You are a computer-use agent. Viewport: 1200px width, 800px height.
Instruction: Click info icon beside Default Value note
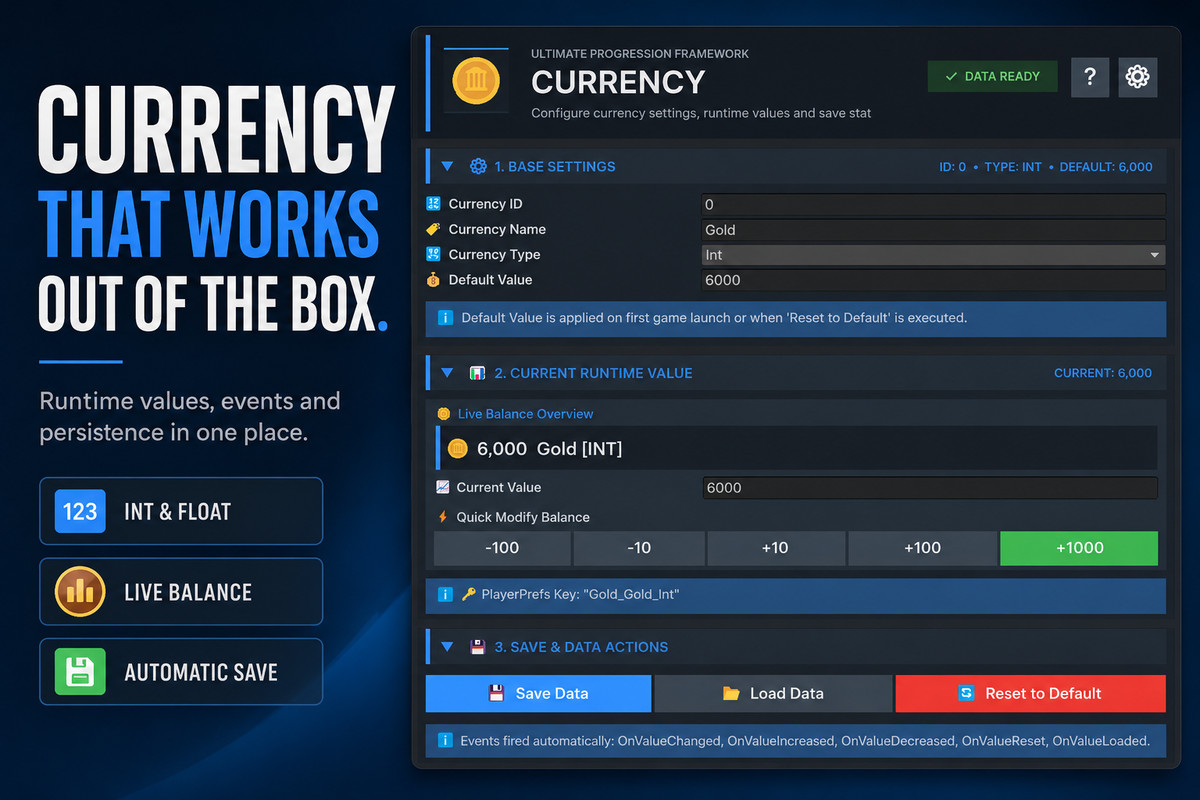[x=446, y=318]
